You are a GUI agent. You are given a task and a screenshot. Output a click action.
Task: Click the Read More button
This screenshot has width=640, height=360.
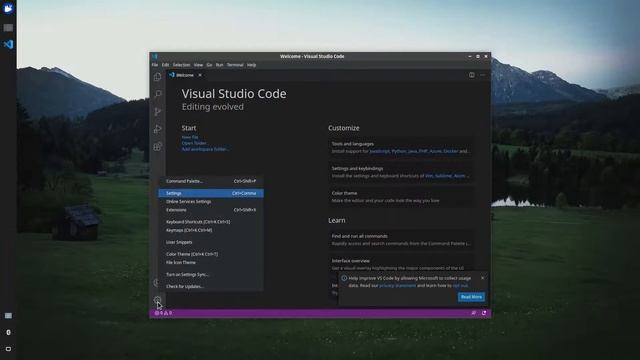[x=471, y=297]
